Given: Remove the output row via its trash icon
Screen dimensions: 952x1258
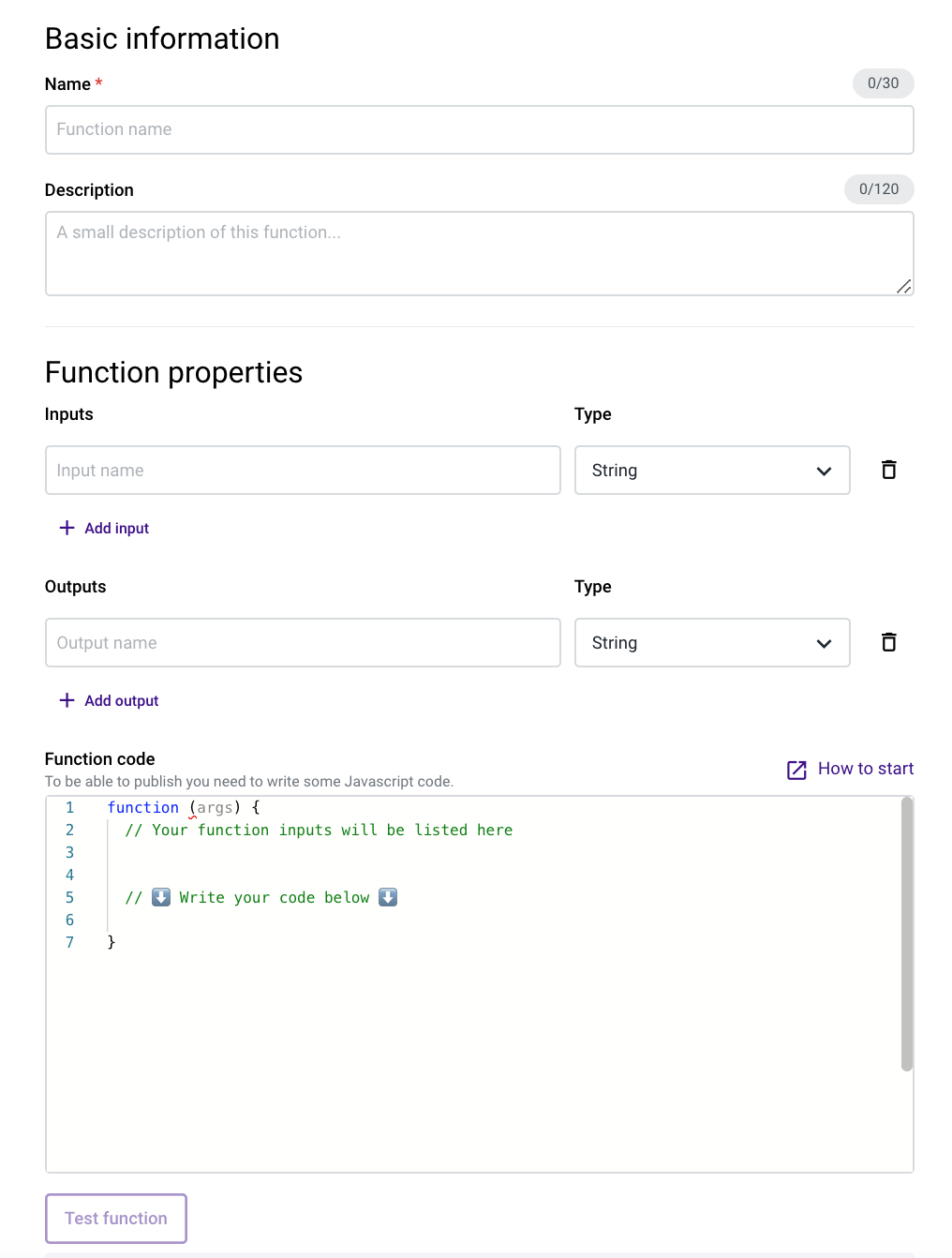Looking at the screenshot, I should point(888,642).
